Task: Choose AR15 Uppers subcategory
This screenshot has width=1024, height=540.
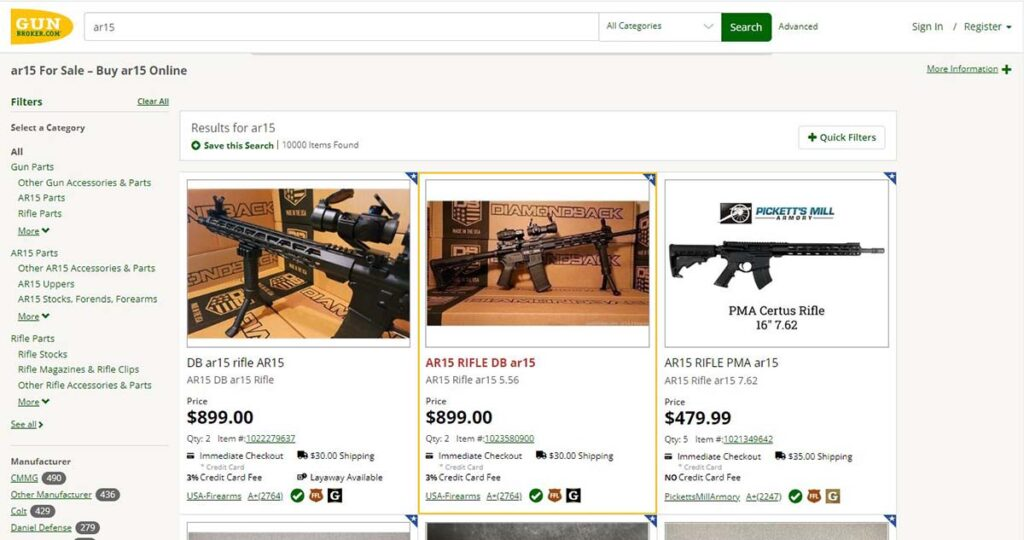Action: click(x=46, y=284)
